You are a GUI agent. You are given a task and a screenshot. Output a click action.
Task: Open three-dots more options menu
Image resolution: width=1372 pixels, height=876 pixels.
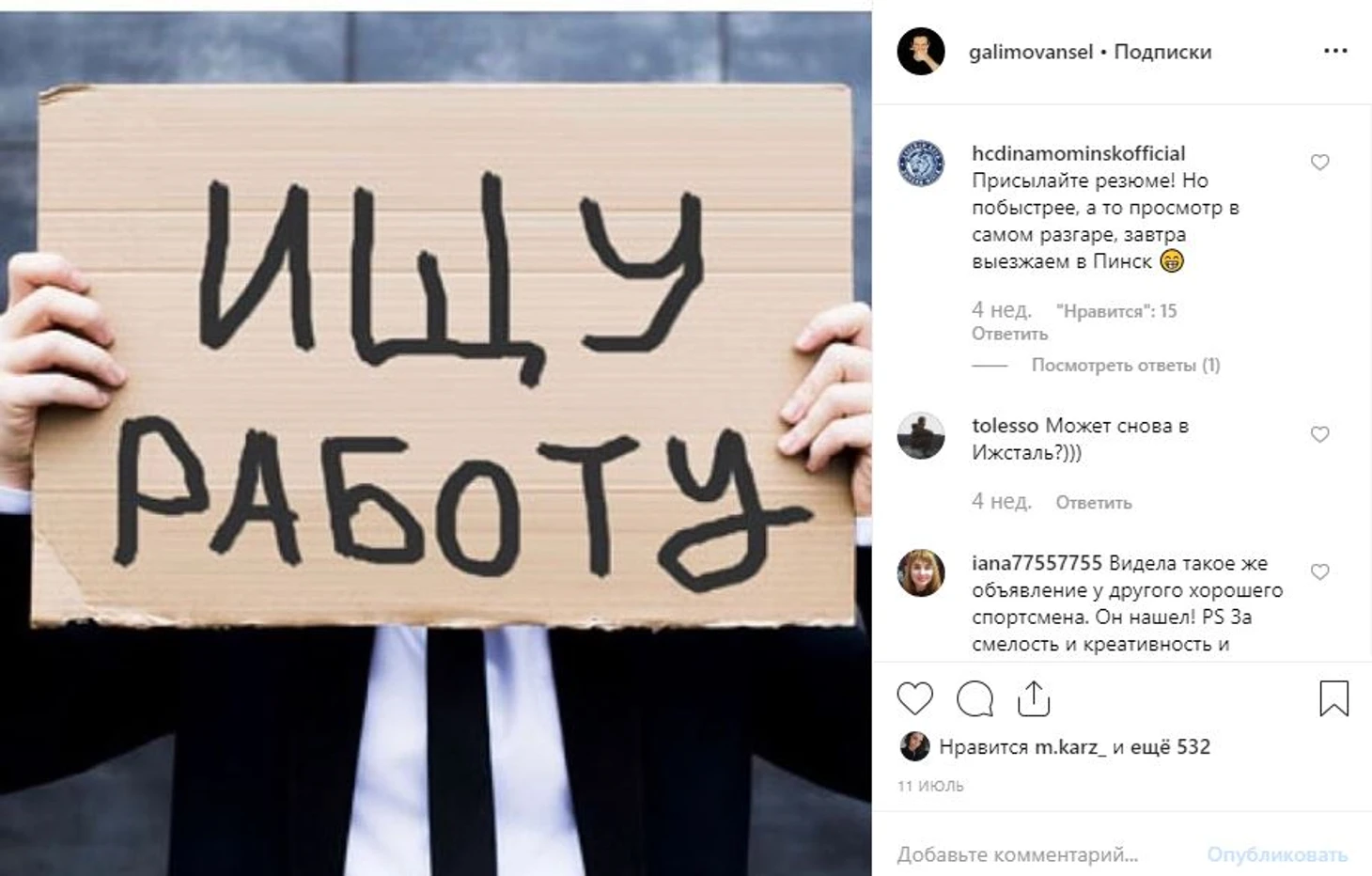pos(1335,51)
